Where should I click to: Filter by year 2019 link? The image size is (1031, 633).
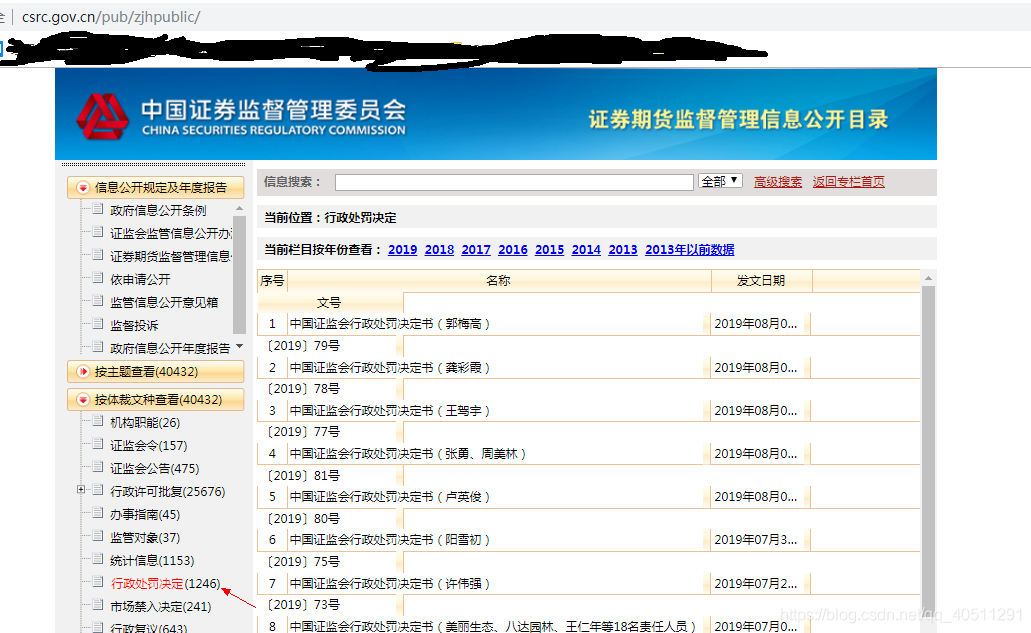[x=402, y=250]
